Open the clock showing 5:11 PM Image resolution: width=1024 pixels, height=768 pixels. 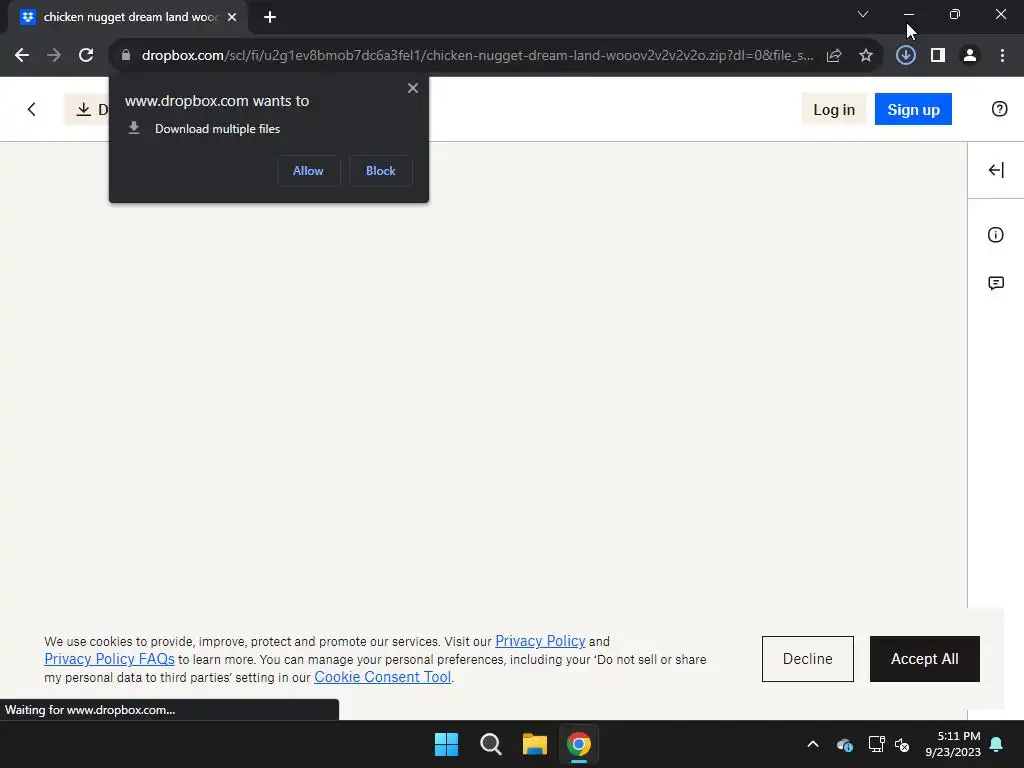[953, 744]
